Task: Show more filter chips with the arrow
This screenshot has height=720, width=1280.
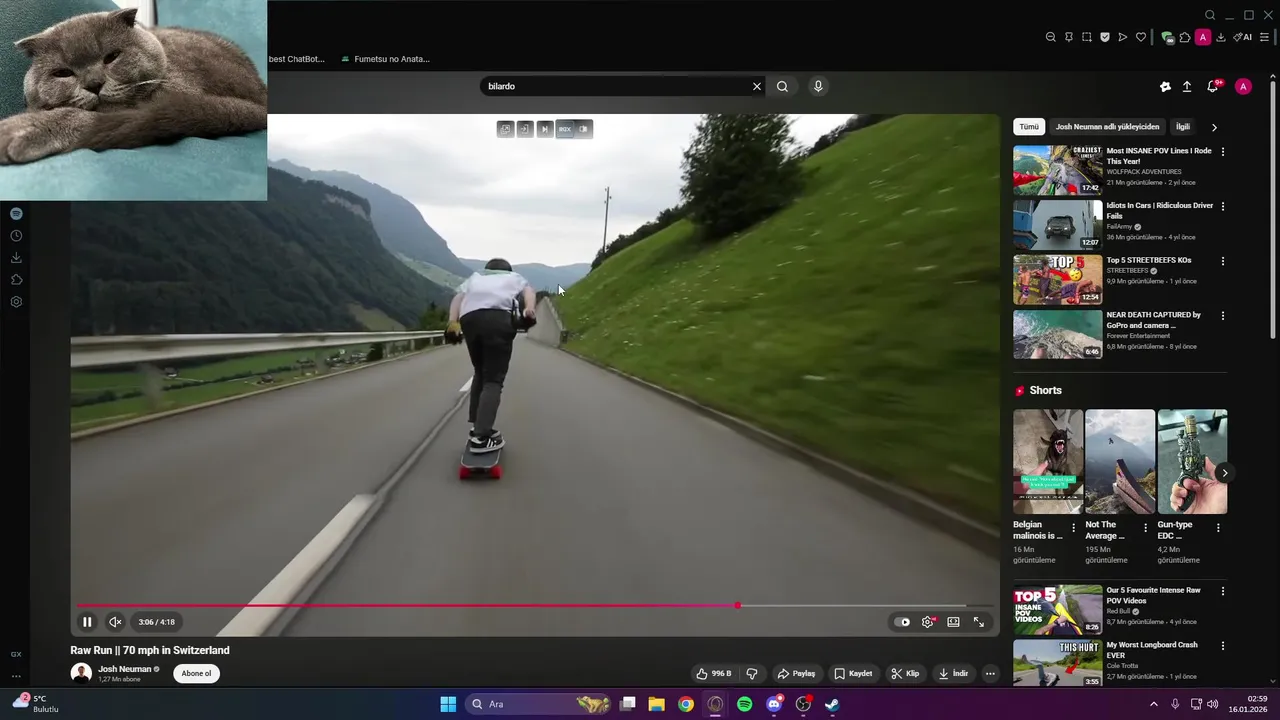Action: point(1214,127)
